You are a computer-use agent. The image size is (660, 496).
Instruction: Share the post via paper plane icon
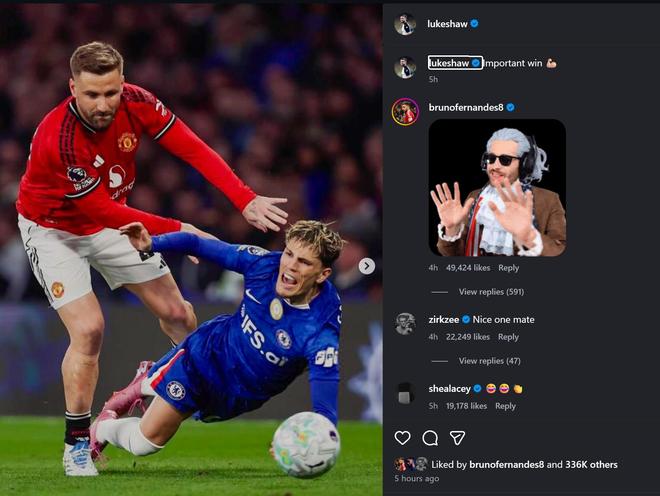(x=457, y=438)
